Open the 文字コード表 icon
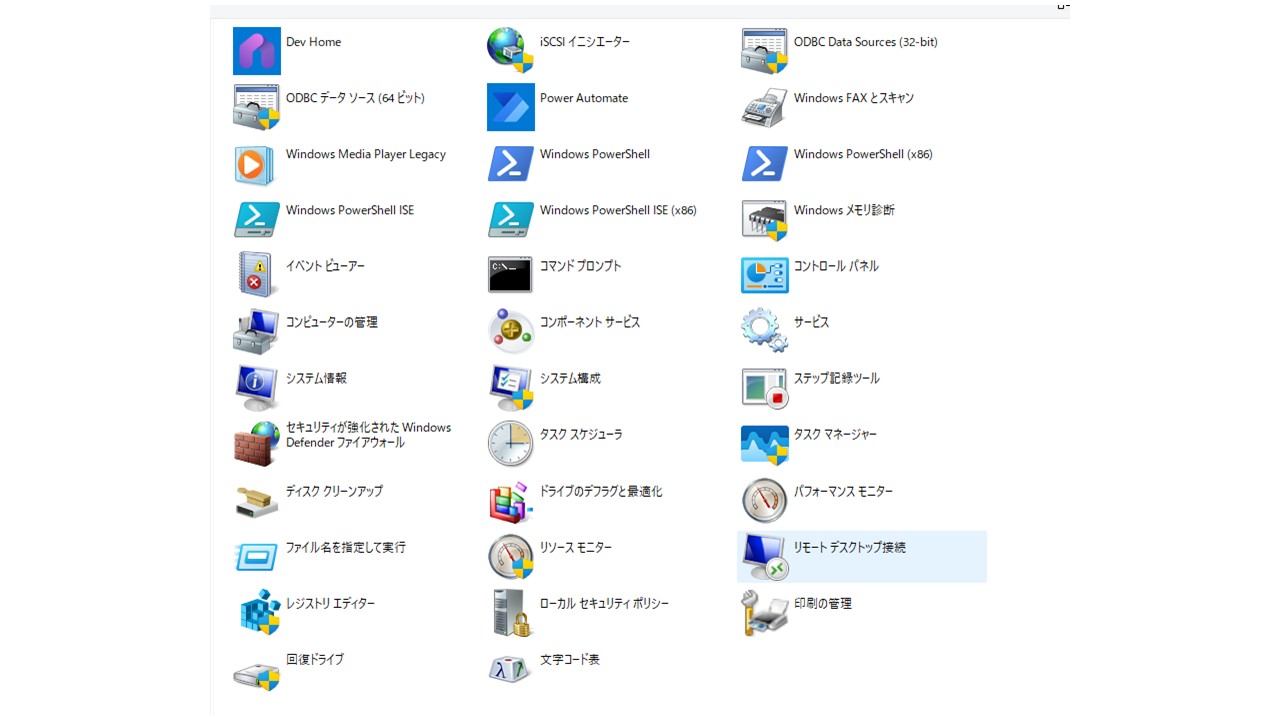This screenshot has height=720, width=1280. tap(511, 668)
